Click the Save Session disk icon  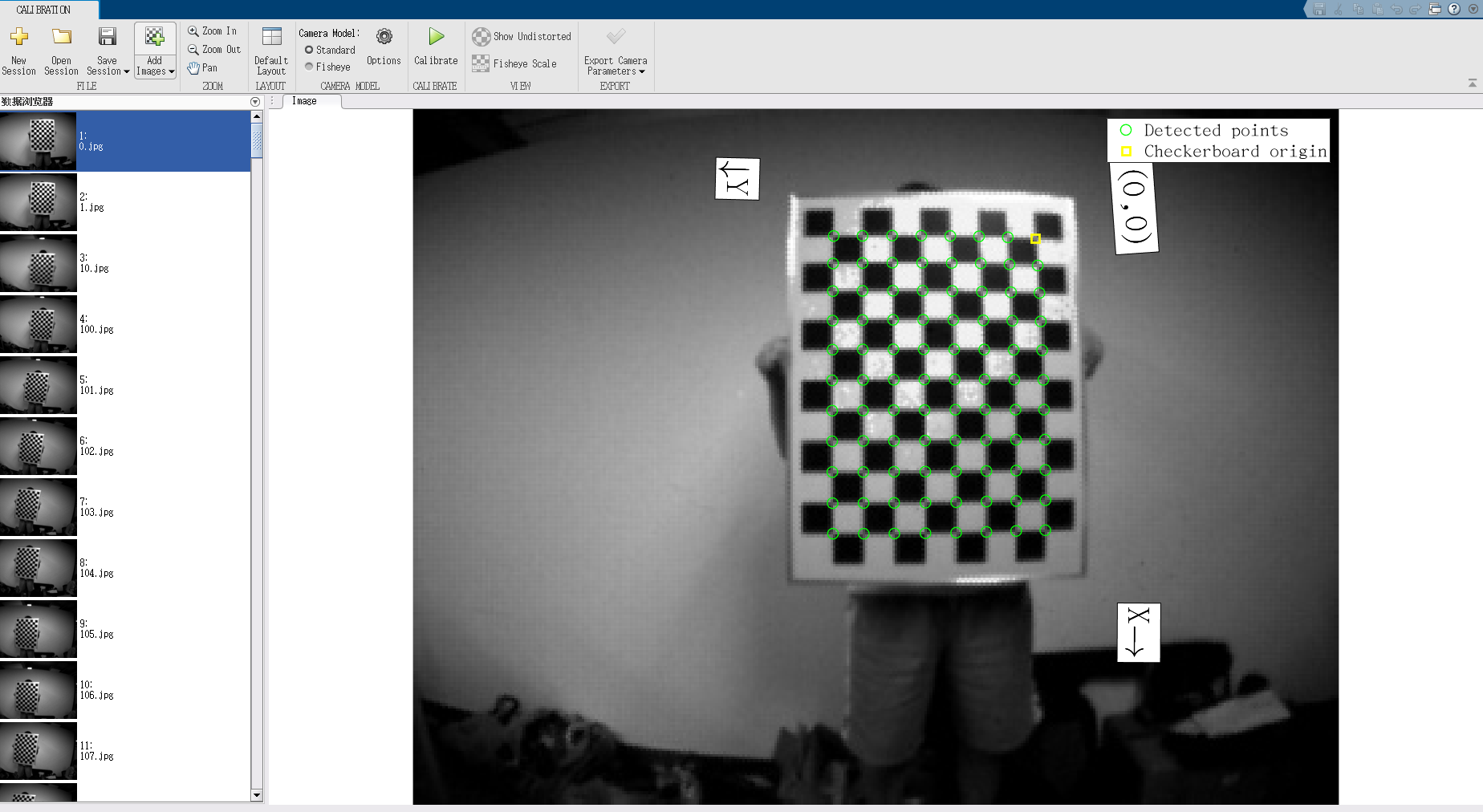pyautogui.click(x=107, y=37)
